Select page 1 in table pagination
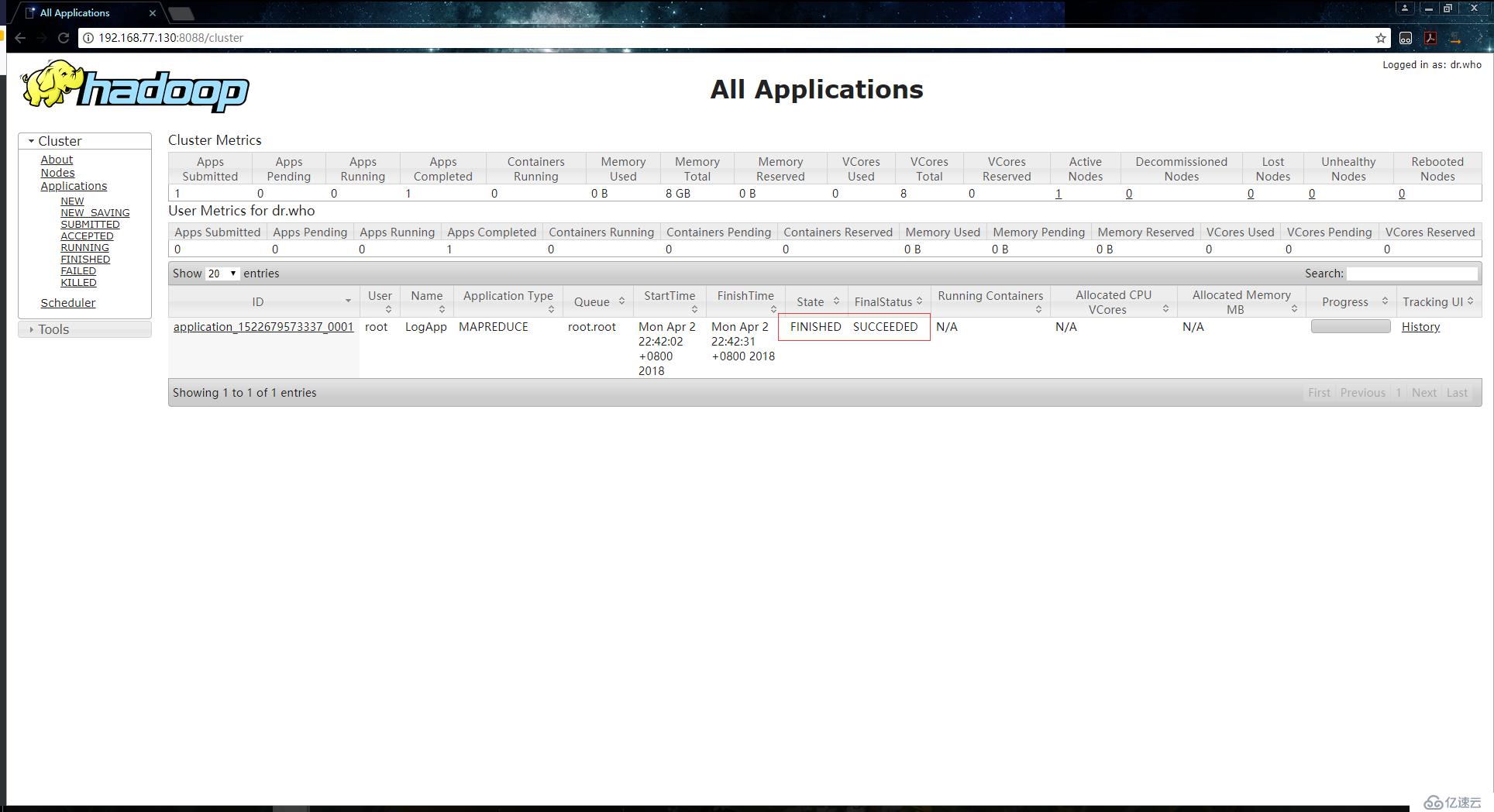This screenshot has height=812, width=1494. (x=1399, y=393)
